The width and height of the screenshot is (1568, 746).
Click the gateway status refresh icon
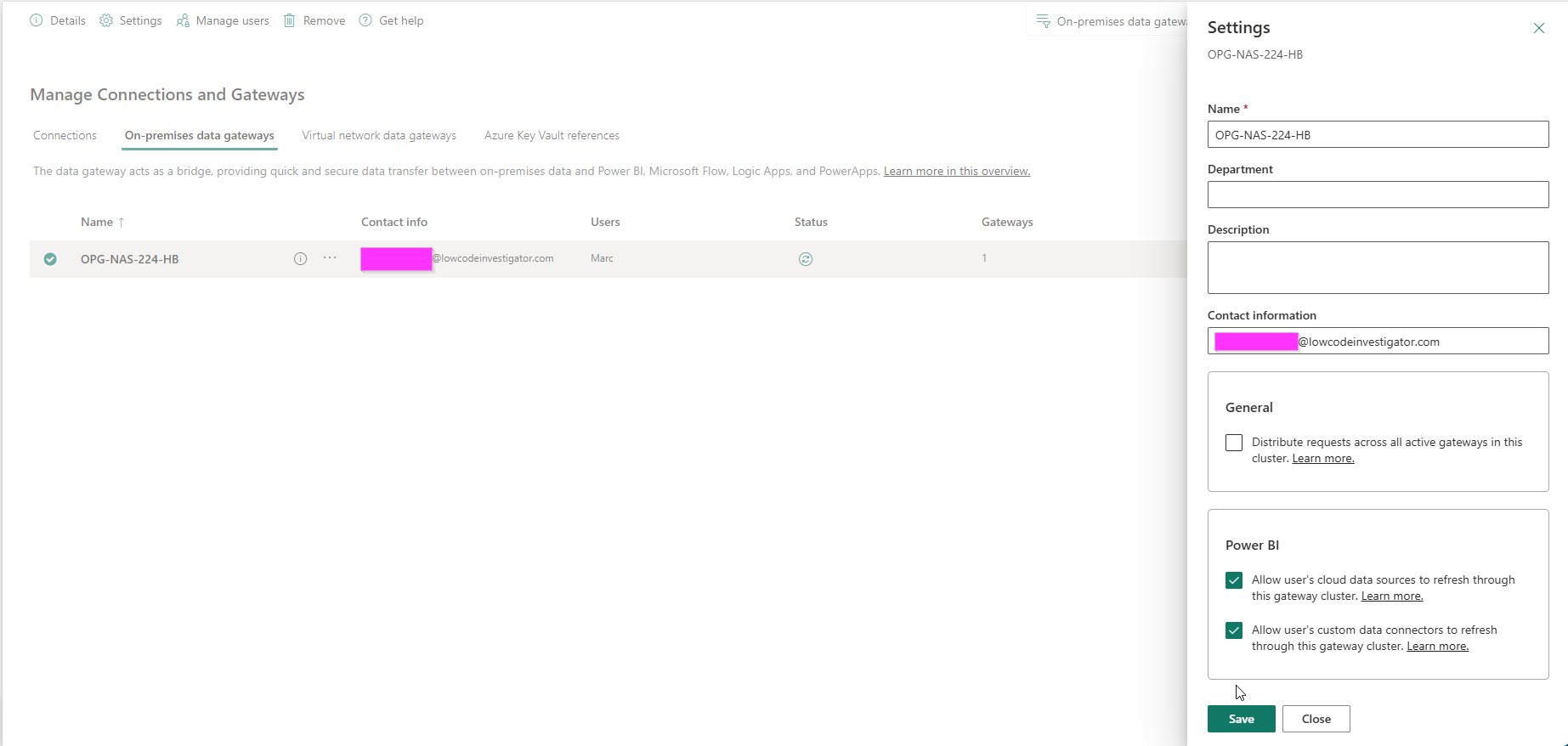click(x=806, y=259)
